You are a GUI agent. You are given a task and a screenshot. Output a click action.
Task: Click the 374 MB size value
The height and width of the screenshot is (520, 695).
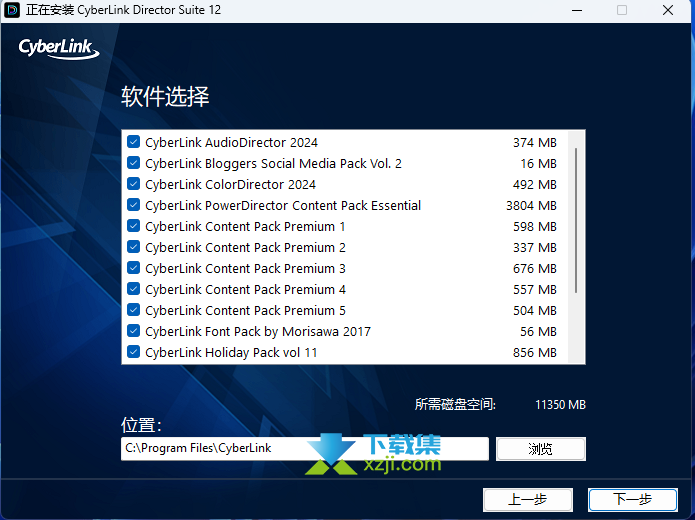535,142
